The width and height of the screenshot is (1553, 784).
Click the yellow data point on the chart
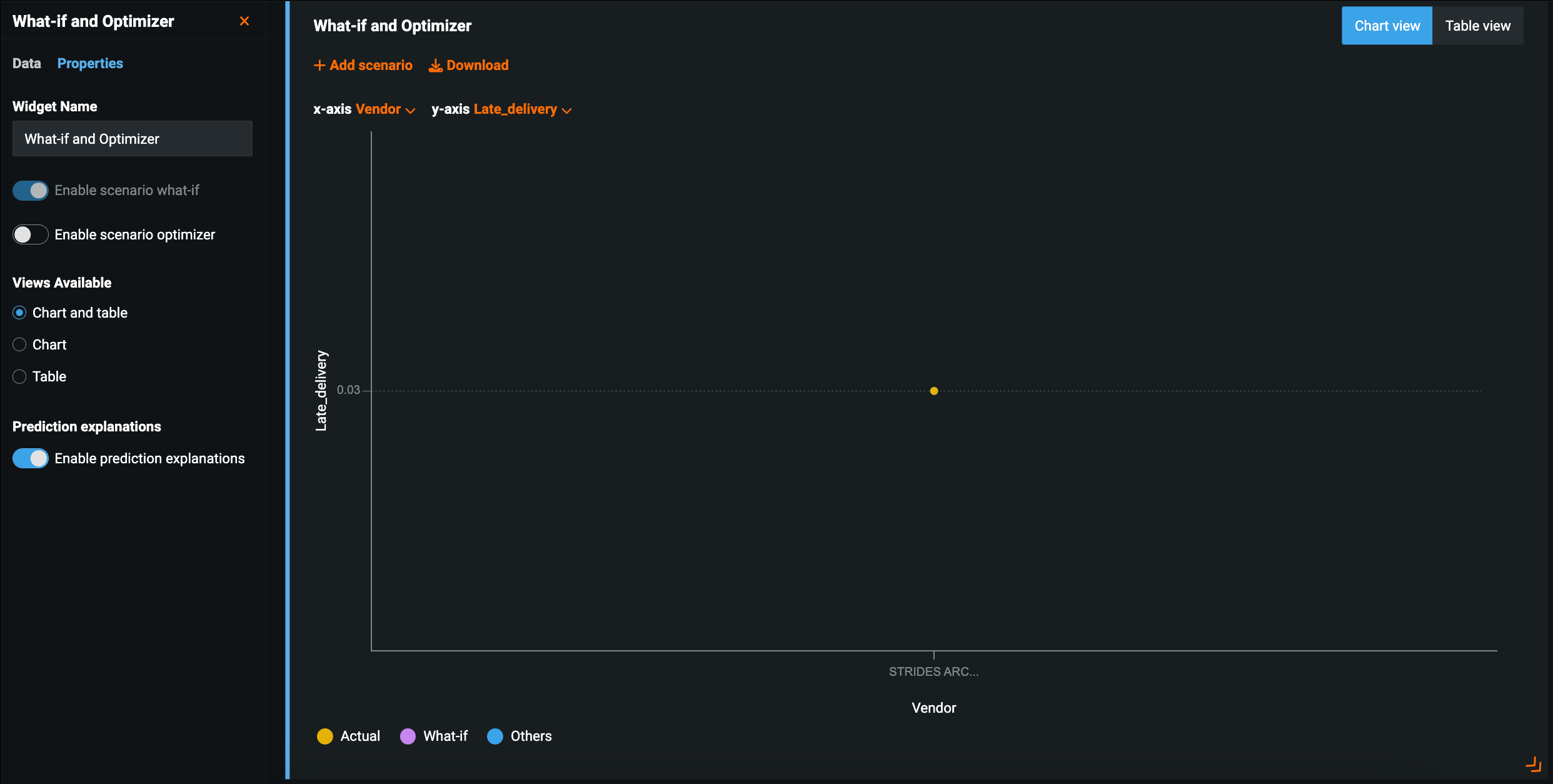pyautogui.click(x=933, y=391)
